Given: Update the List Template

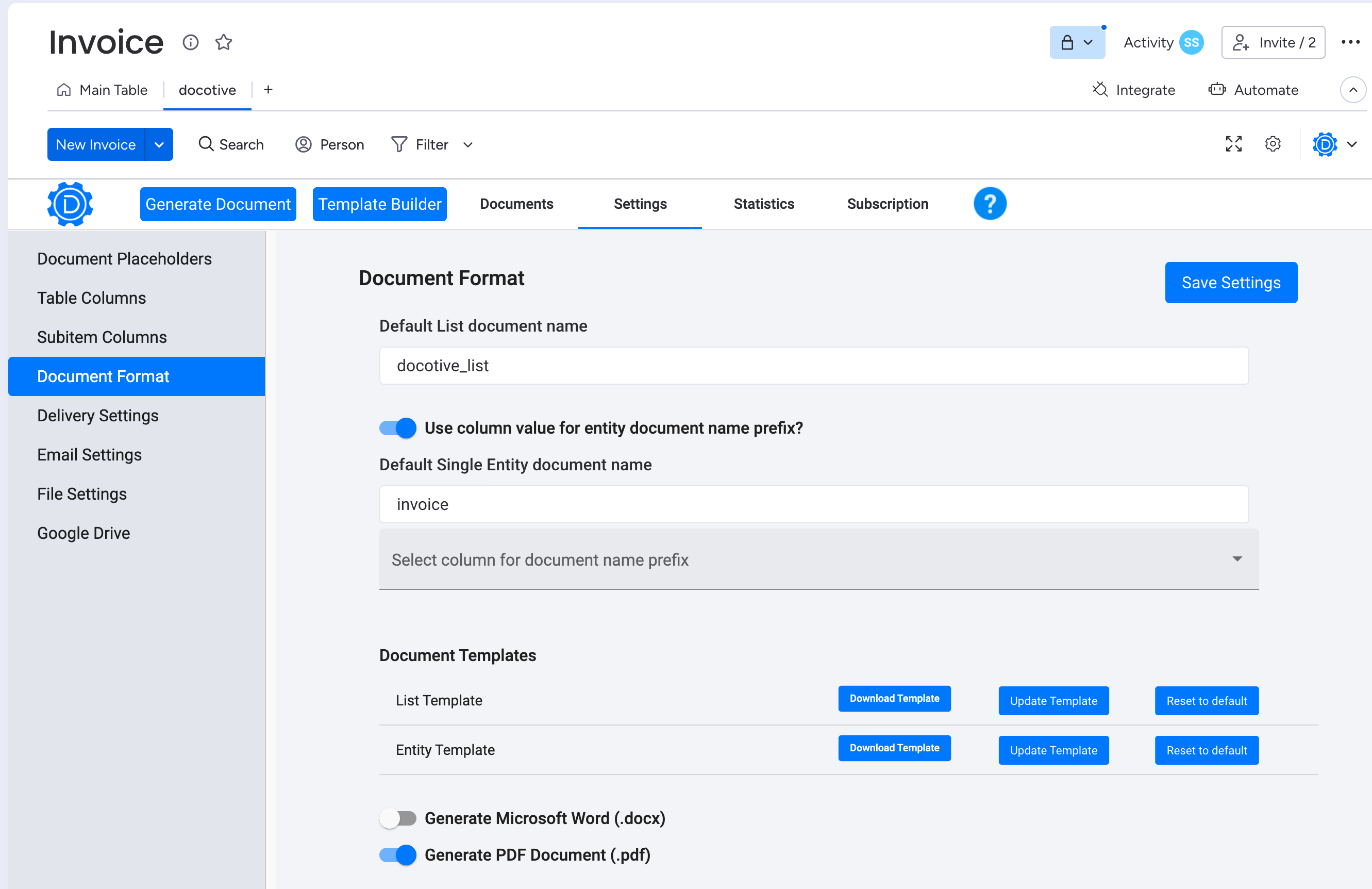Looking at the screenshot, I should coord(1053,701).
